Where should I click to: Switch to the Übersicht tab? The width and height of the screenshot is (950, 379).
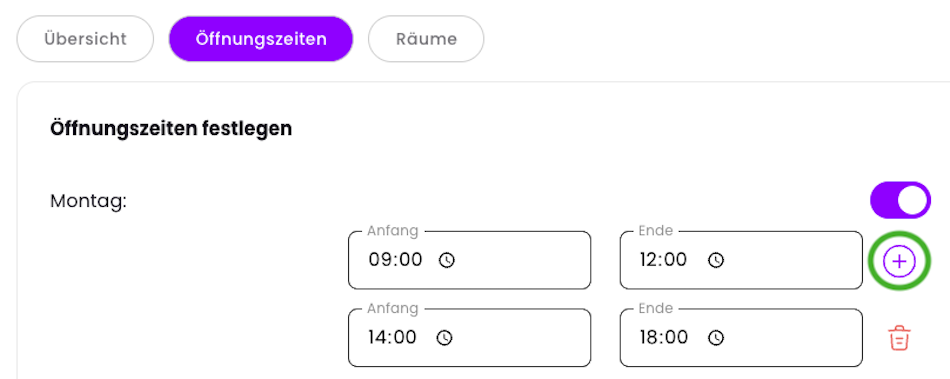(85, 39)
